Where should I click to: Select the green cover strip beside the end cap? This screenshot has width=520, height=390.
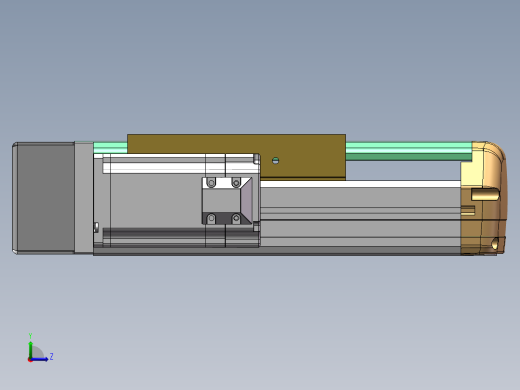409,151
